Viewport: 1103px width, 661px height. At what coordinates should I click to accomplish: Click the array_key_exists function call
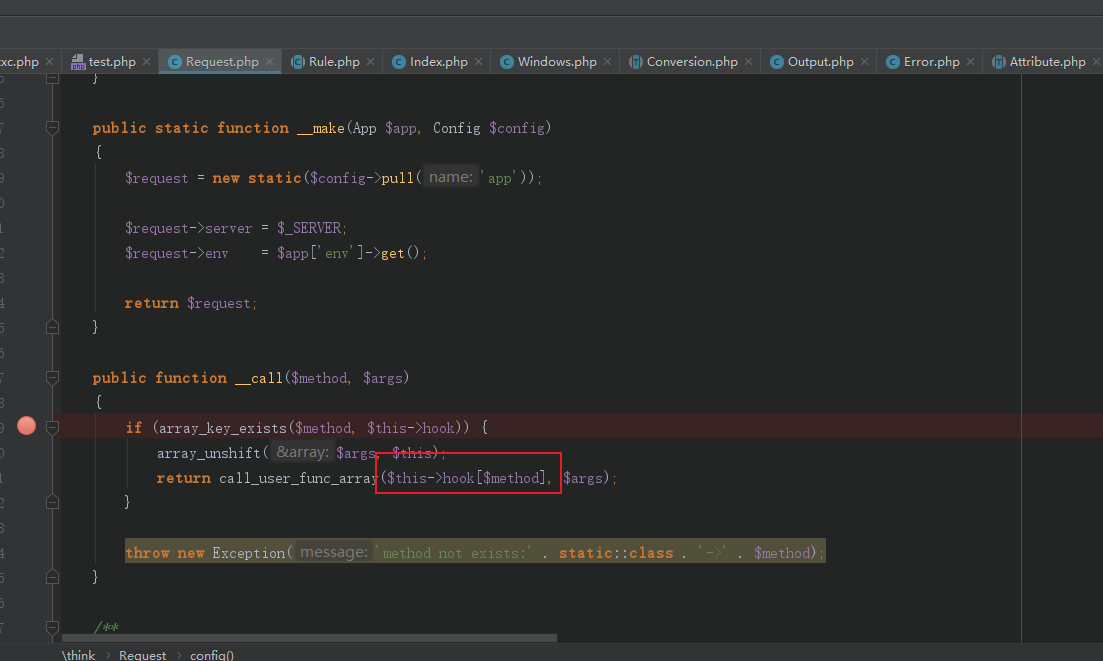[223, 428]
